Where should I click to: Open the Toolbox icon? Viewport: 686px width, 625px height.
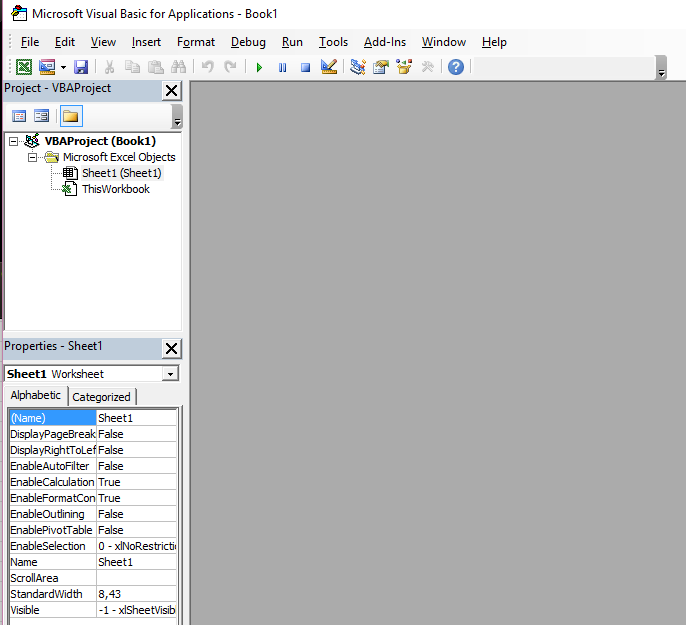coord(427,67)
